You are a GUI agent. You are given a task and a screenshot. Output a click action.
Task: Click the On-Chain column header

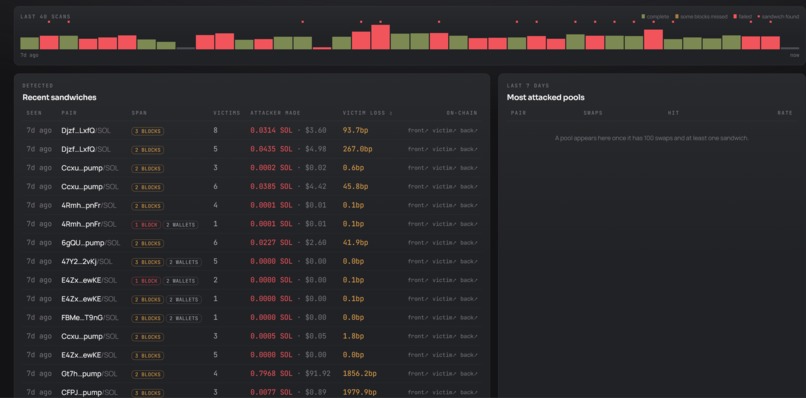(462, 113)
